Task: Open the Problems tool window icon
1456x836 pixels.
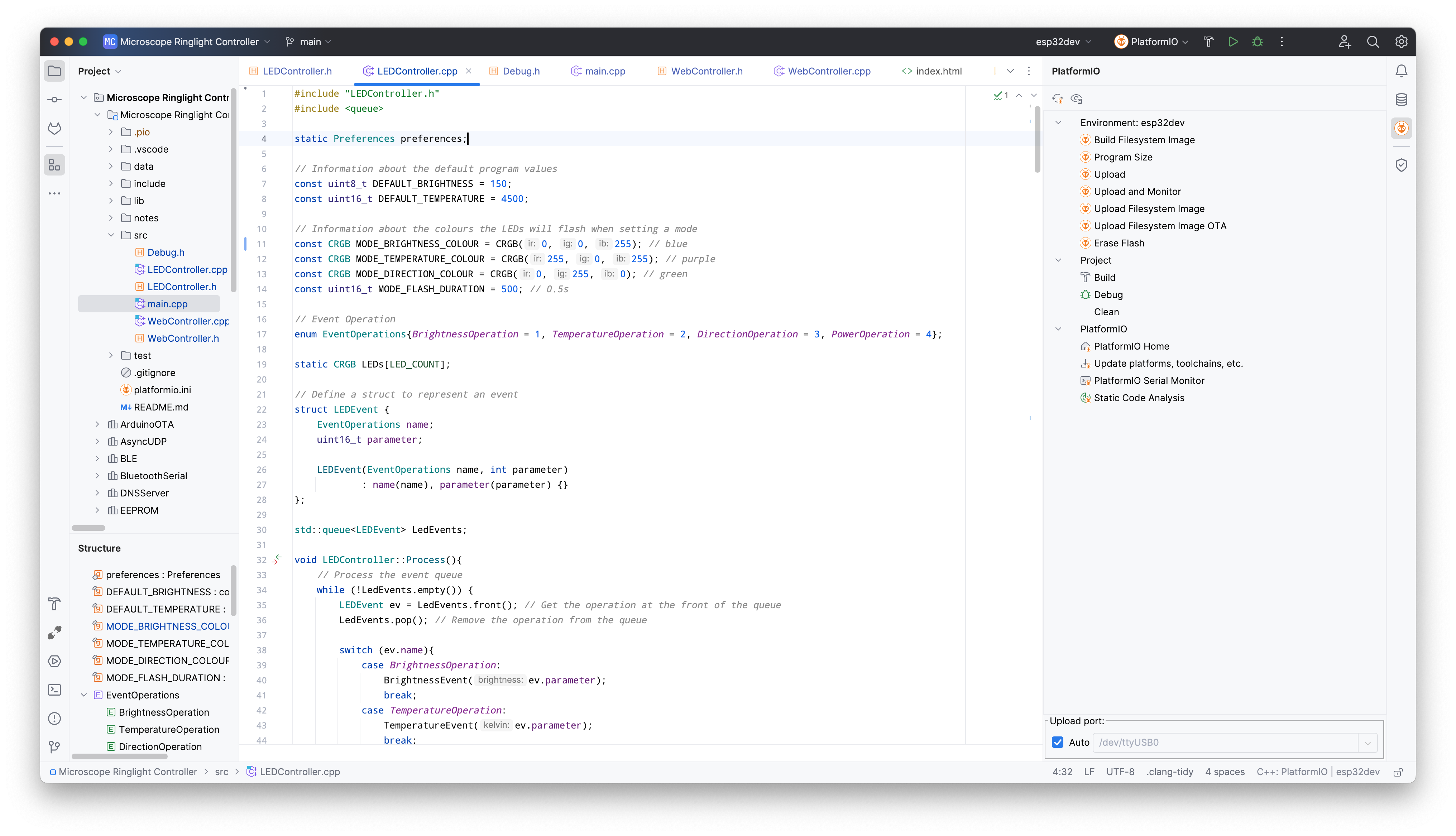Action: [x=54, y=718]
